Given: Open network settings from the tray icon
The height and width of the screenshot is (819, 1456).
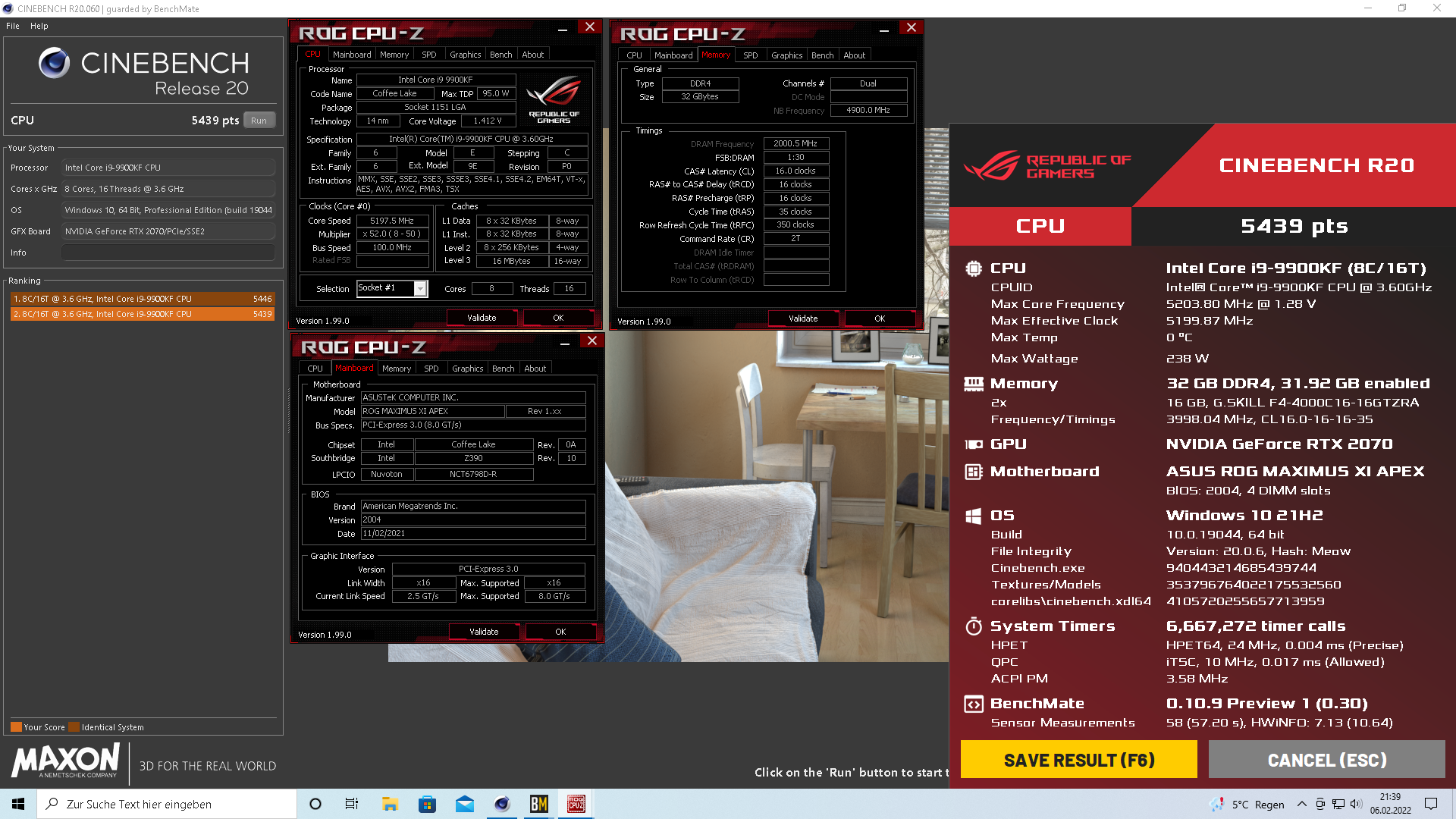Looking at the screenshot, I should coord(1338,804).
